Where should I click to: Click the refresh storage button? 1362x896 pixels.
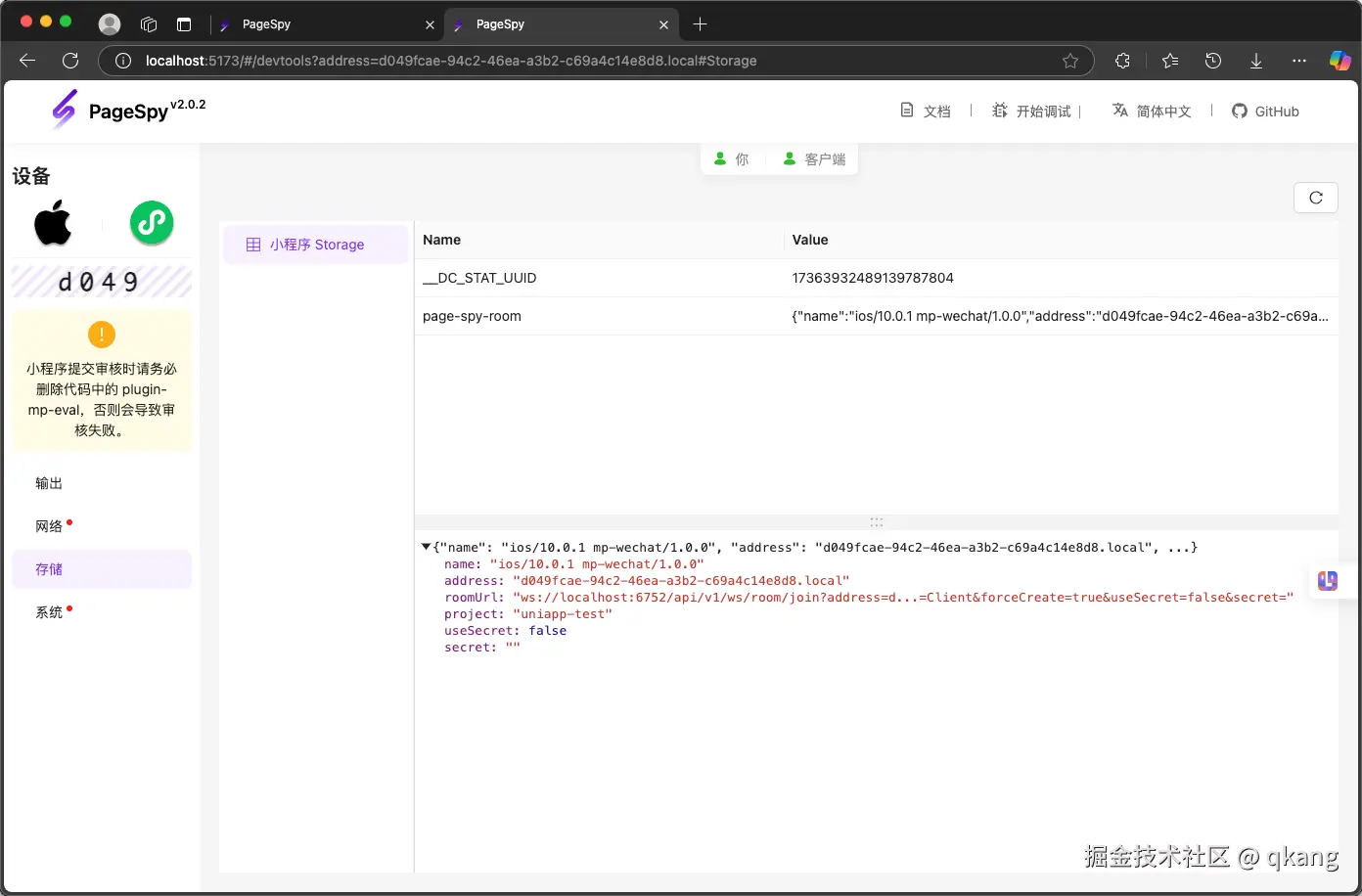point(1315,198)
